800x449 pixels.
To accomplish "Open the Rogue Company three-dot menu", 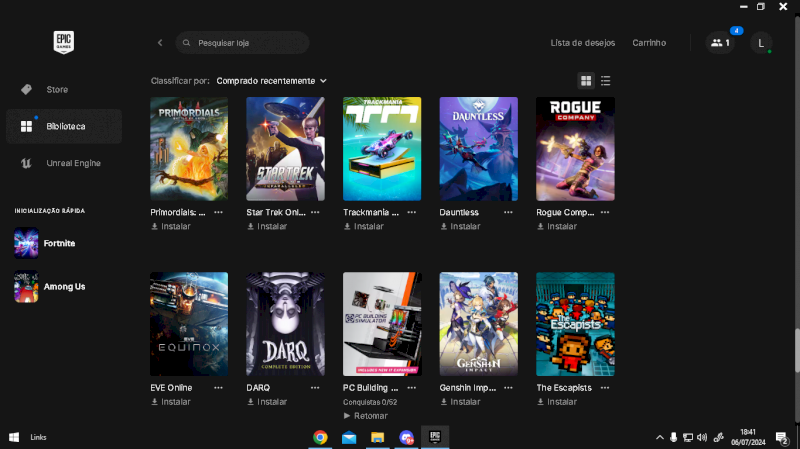I will (x=605, y=212).
